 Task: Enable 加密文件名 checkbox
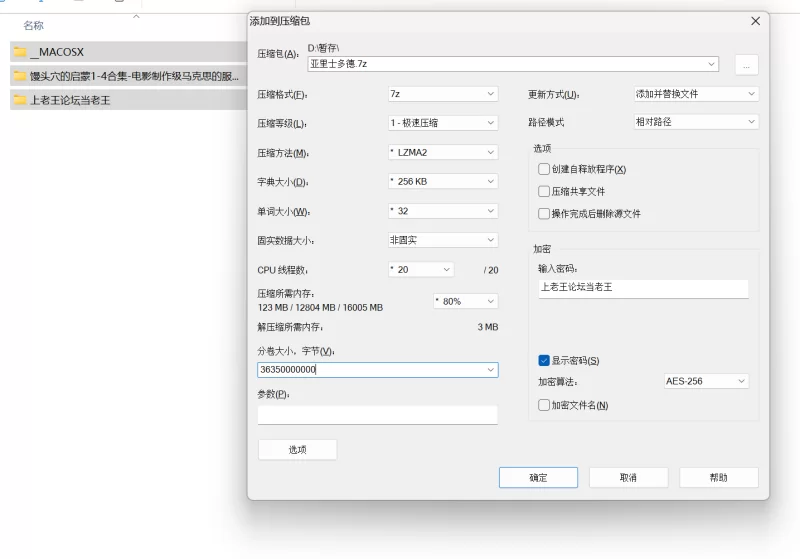click(x=544, y=405)
